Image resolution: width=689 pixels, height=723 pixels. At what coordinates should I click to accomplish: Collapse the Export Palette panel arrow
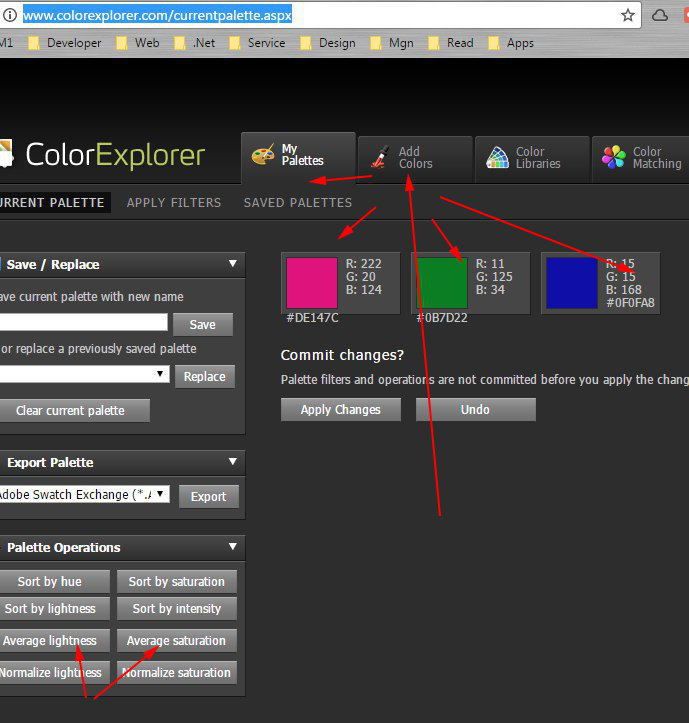pos(233,462)
